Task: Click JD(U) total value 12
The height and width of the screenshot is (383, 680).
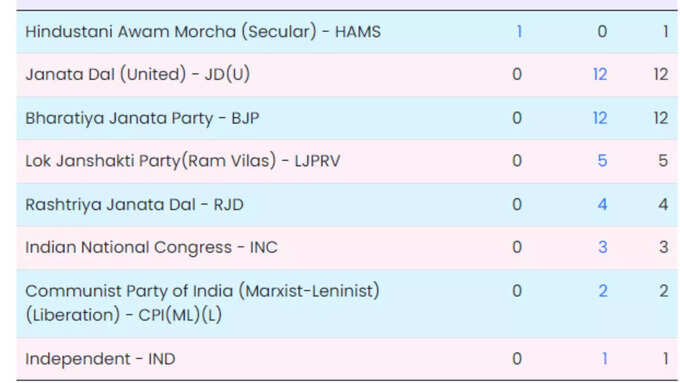Action: pos(661,74)
